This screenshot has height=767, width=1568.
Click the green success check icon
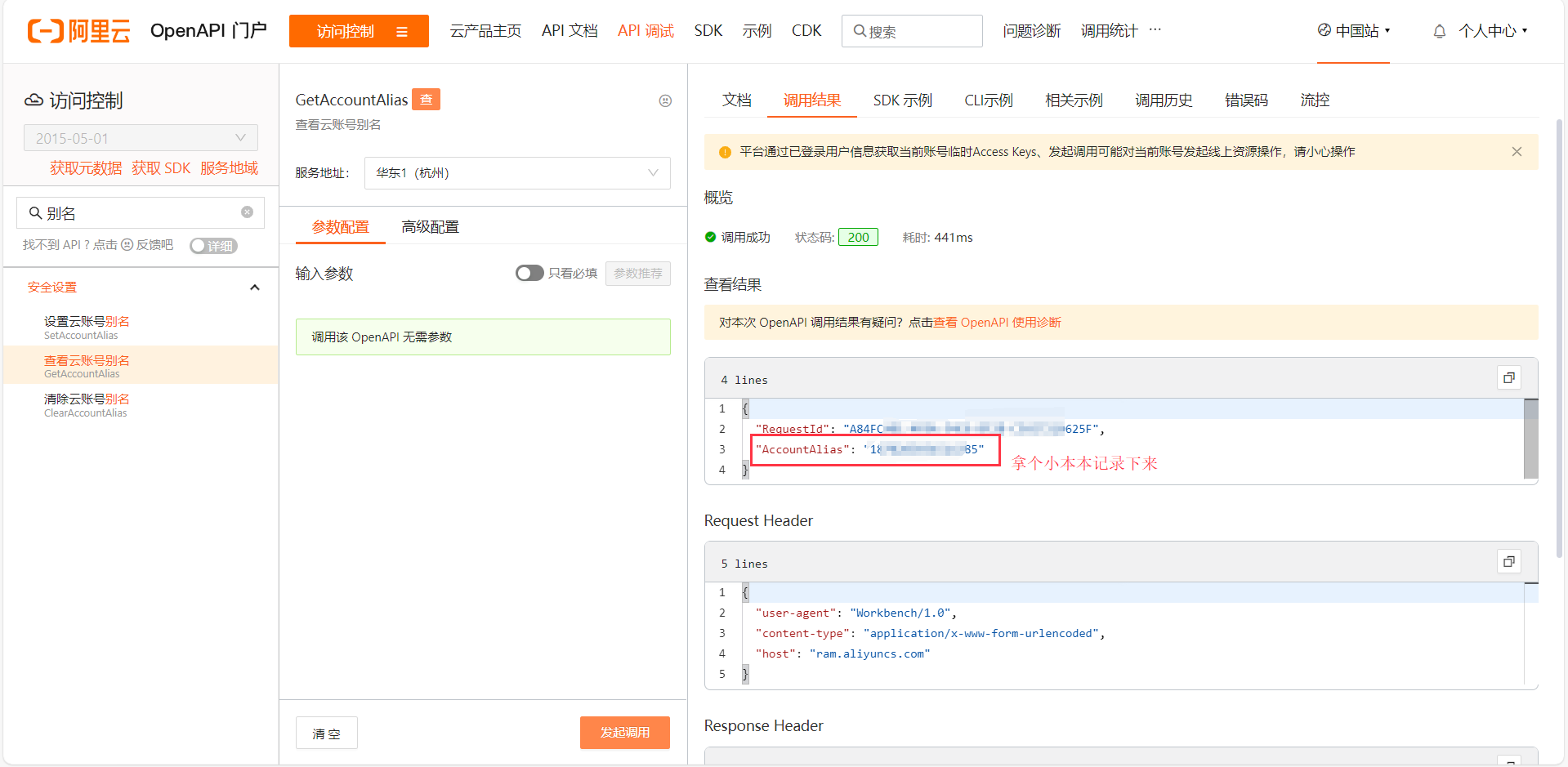point(710,237)
